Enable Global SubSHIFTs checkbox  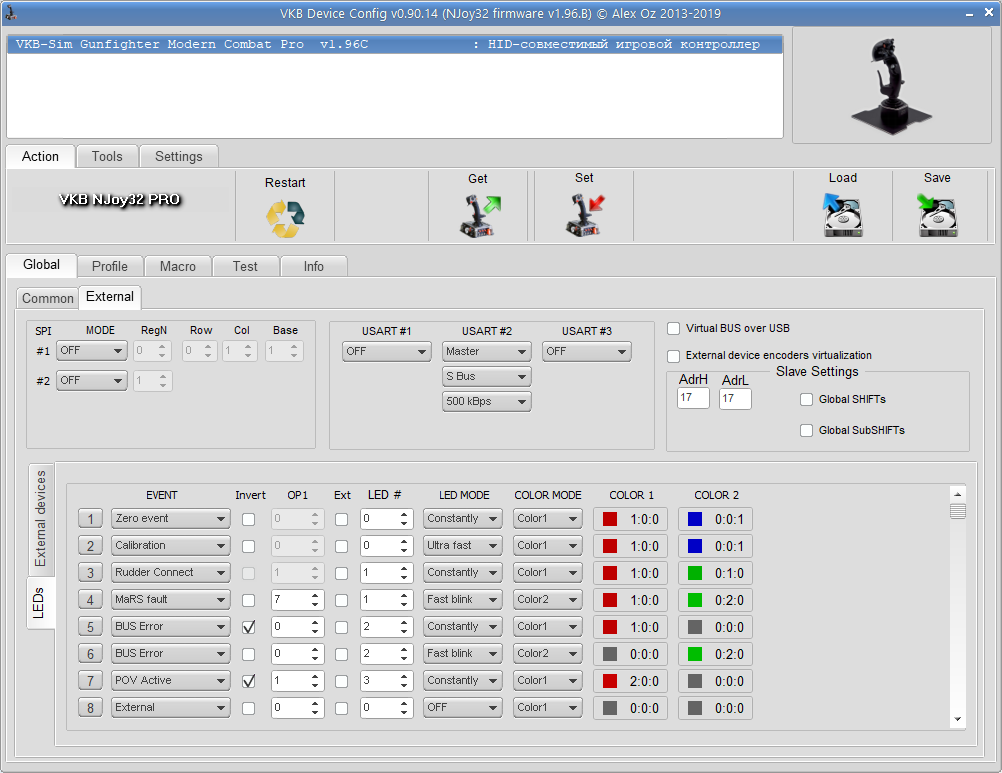(806, 431)
